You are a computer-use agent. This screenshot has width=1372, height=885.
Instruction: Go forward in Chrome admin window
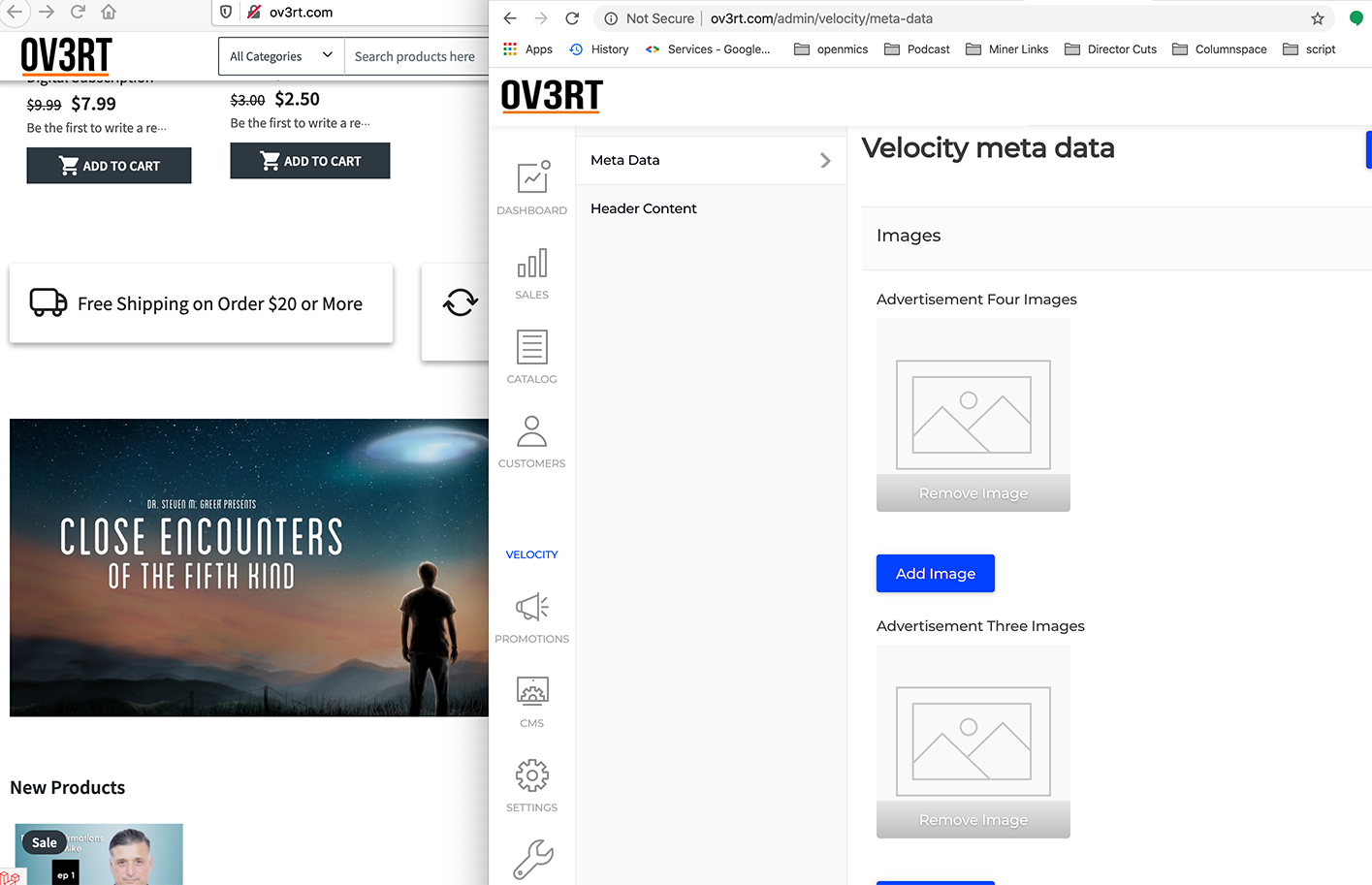541,18
